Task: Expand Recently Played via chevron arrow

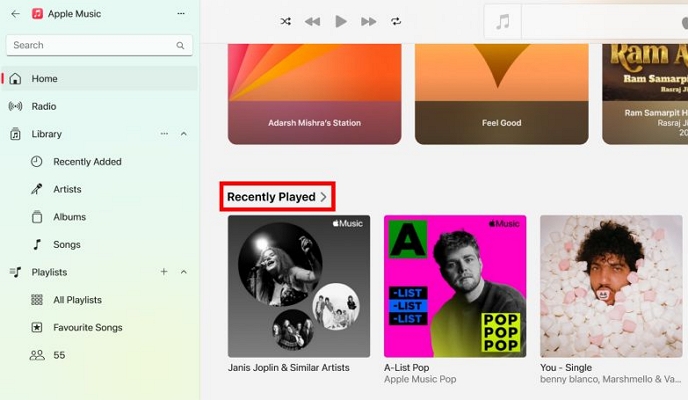Action: tap(324, 197)
